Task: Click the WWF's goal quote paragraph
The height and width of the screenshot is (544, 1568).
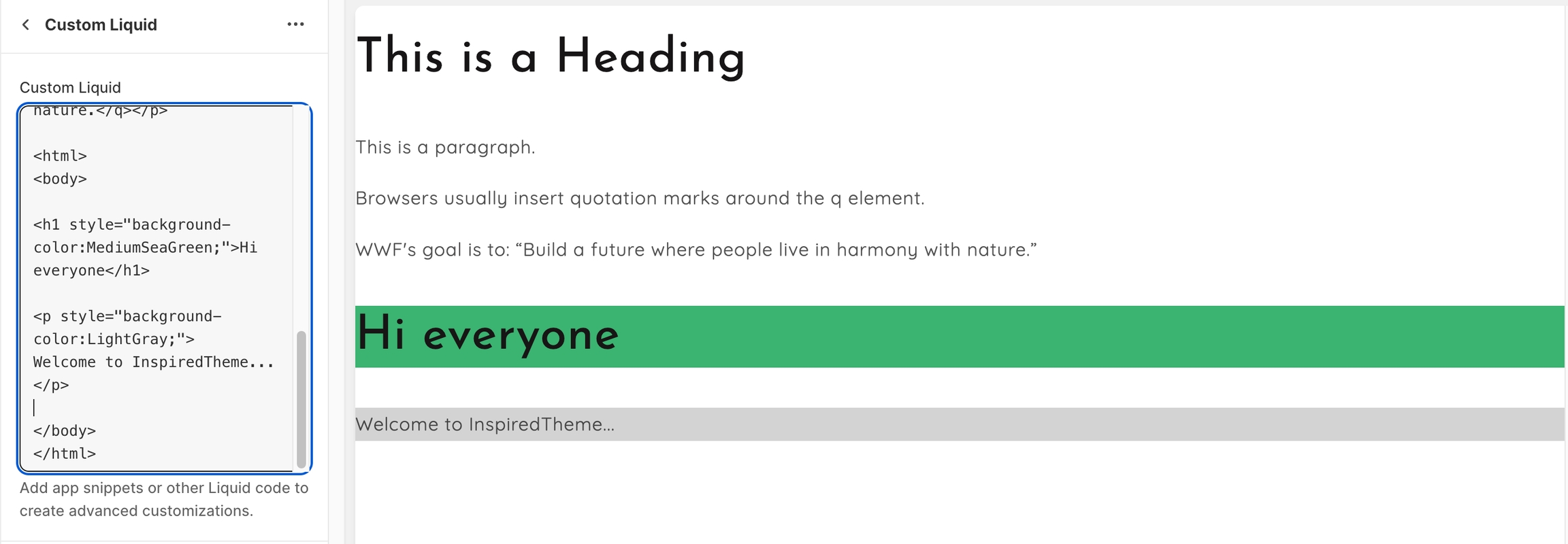Action: click(696, 250)
